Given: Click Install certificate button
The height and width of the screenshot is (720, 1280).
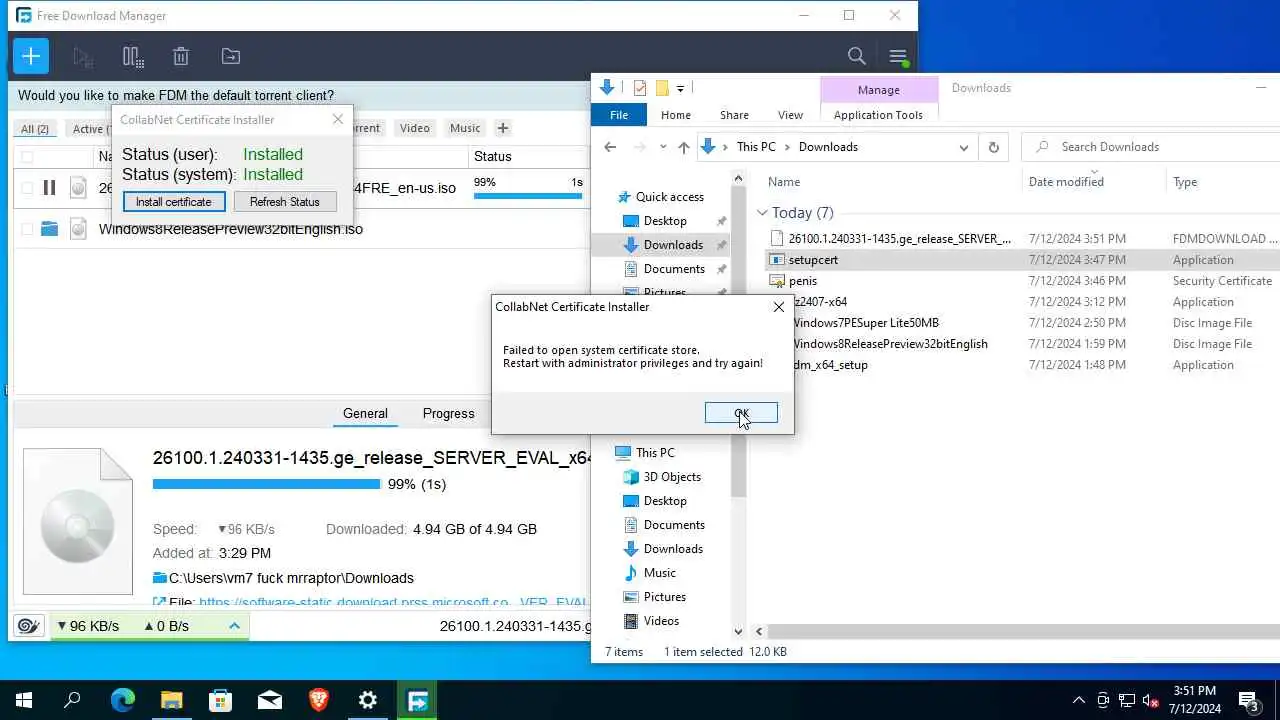Looking at the screenshot, I should click(x=174, y=202).
